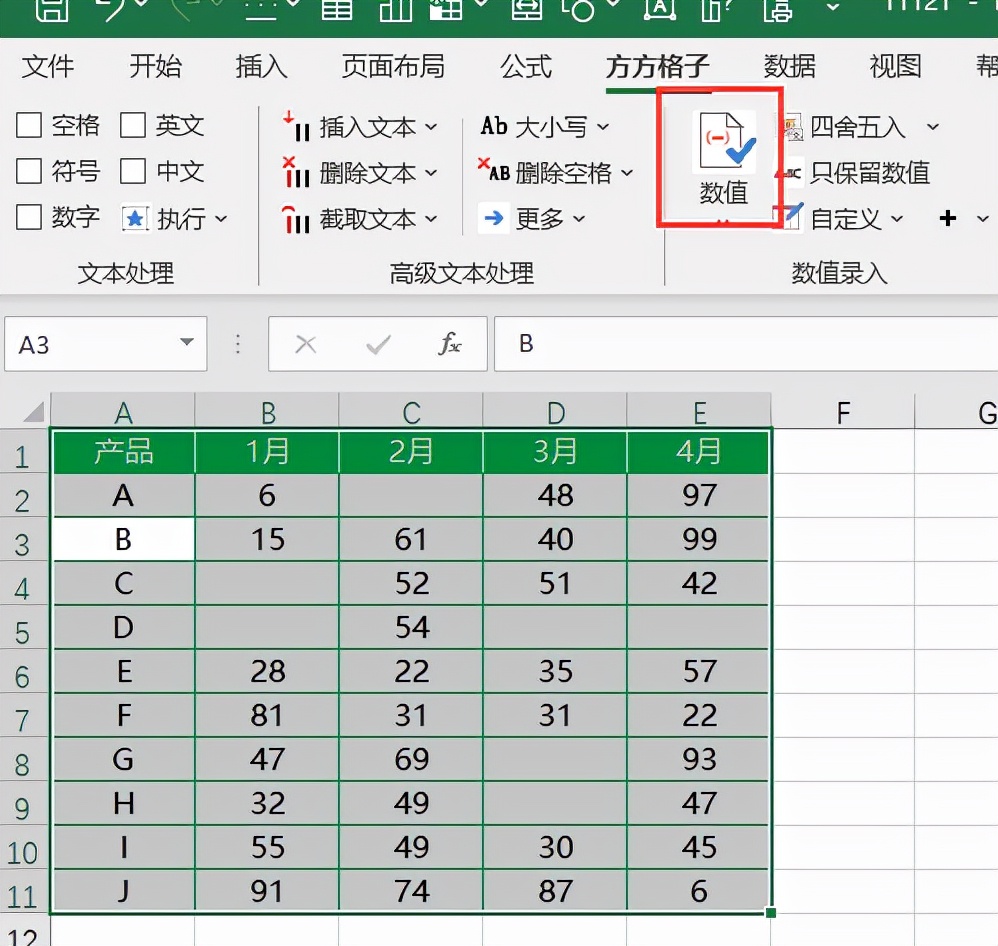Switch to the 数据 ribbon tab
Screen dimensions: 998x946
pyautogui.click(x=789, y=67)
